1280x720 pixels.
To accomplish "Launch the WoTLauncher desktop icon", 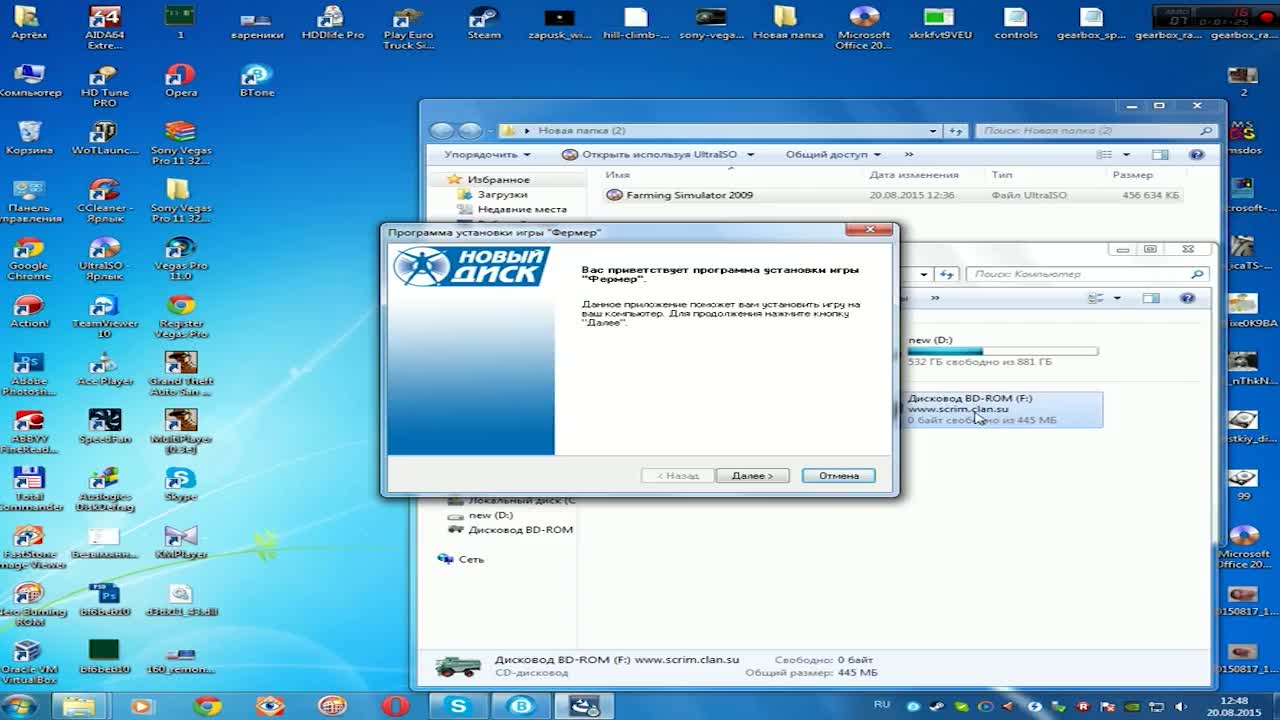I will (105, 138).
